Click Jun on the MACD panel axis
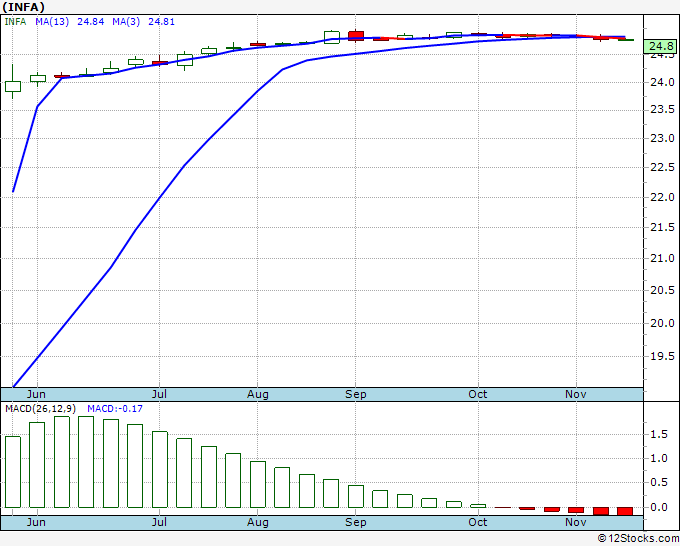Viewport: 680px width, 546px height. 36,522
